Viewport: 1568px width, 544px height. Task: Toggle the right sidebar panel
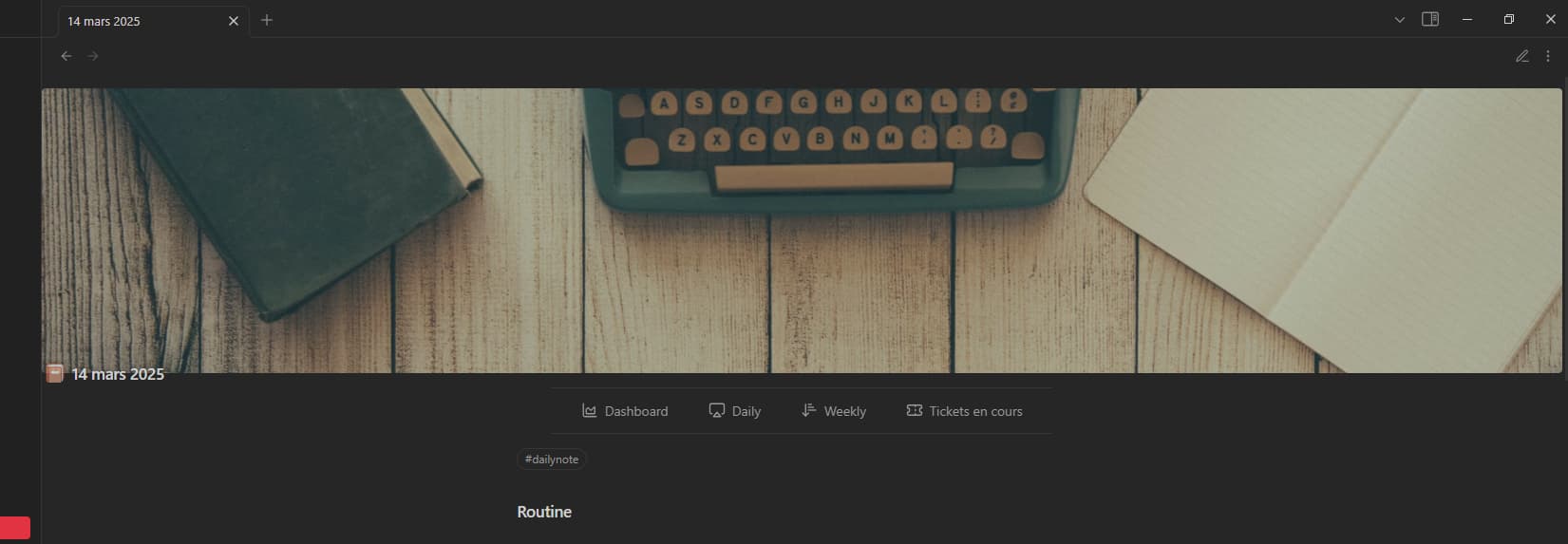click(x=1430, y=19)
